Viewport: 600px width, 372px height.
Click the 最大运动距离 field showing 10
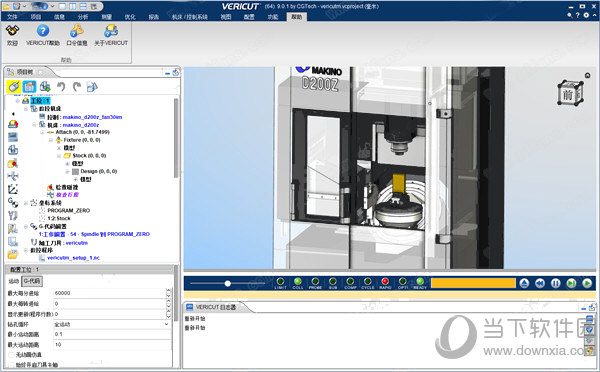click(112, 345)
